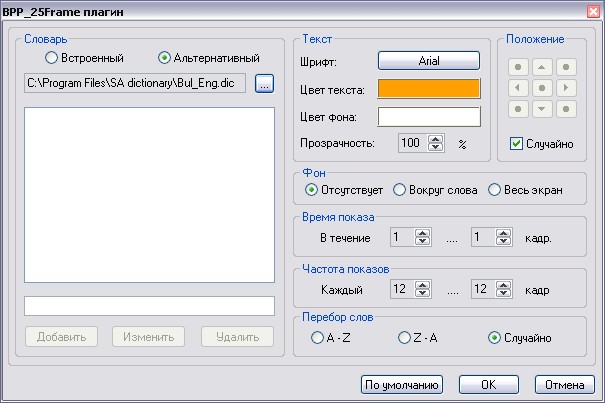Set position to bottom center arrow

542,109
